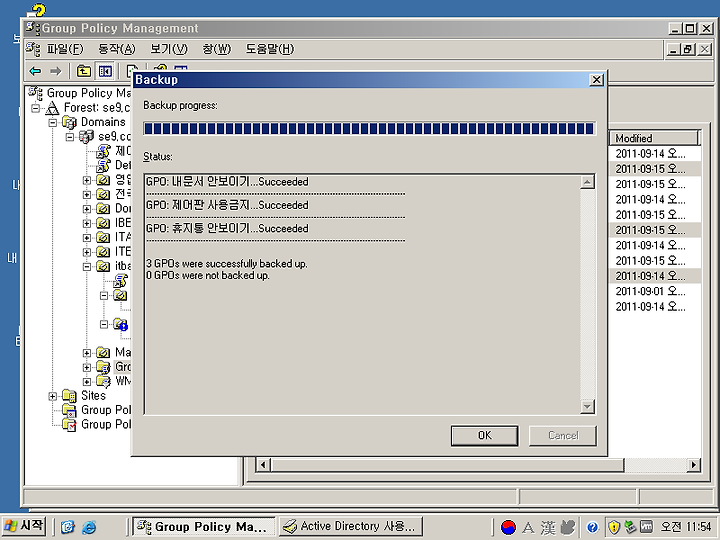Click the Backup progress bar
Image resolution: width=720 pixels, height=540 pixels.
coord(369,128)
